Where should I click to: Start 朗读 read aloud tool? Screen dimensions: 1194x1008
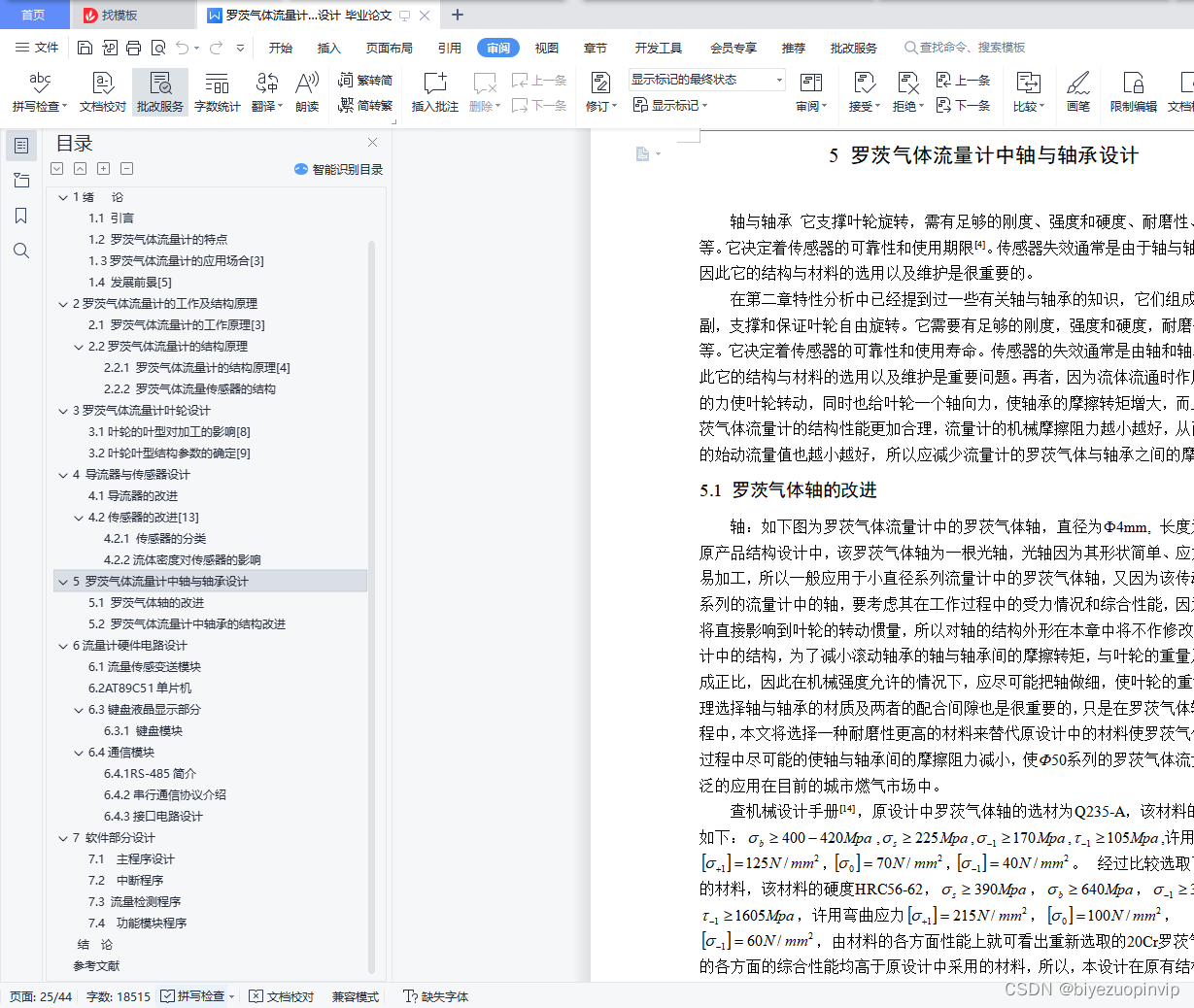(307, 92)
